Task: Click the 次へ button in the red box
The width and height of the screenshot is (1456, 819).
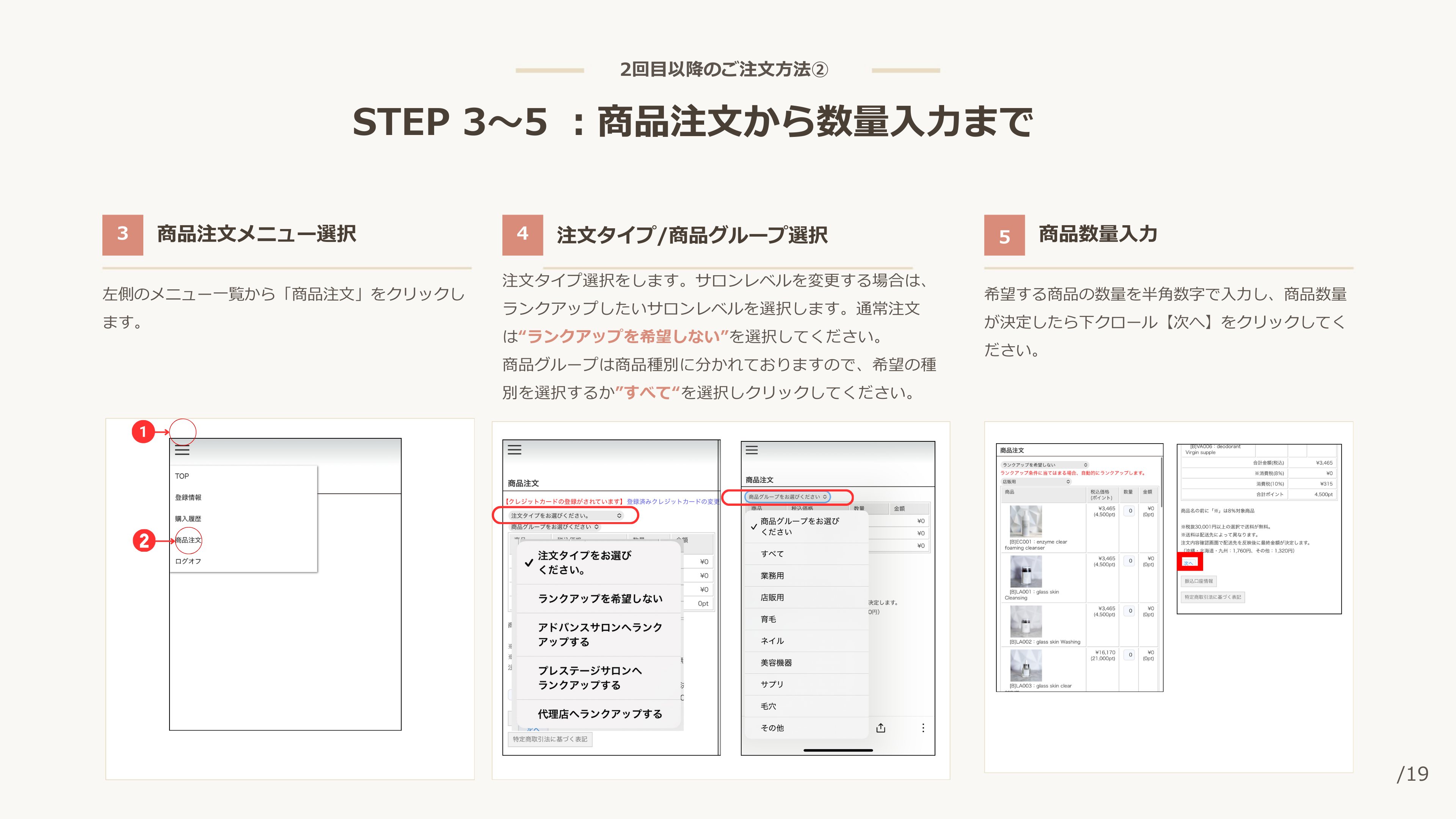Action: tap(1189, 562)
